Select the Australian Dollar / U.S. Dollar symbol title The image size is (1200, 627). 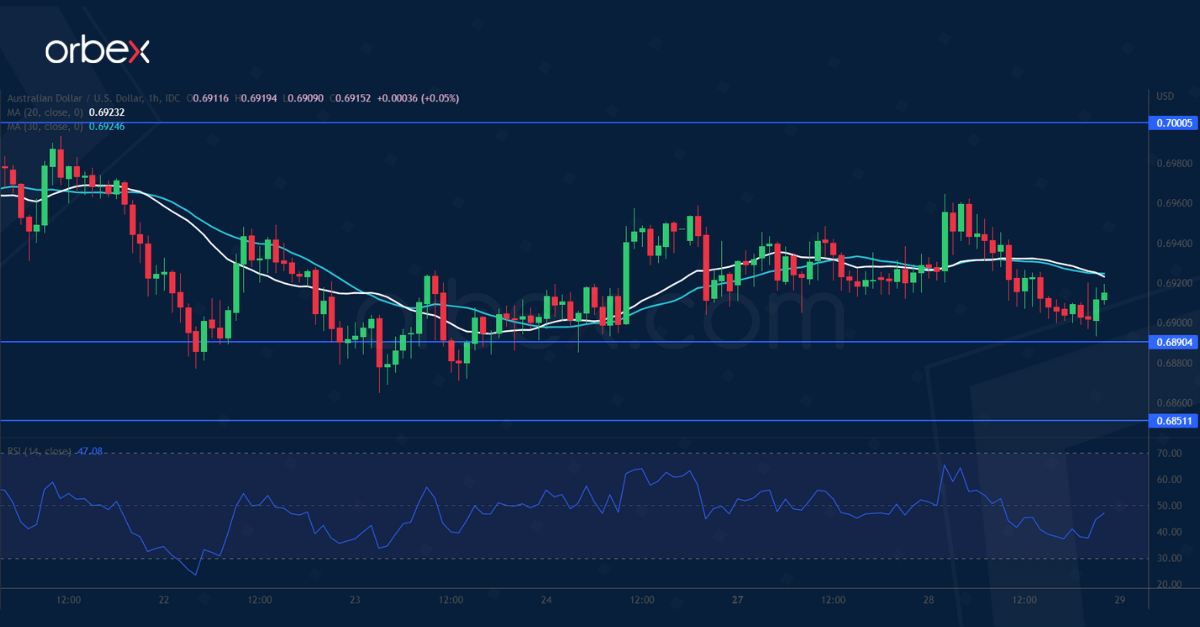click(95, 98)
